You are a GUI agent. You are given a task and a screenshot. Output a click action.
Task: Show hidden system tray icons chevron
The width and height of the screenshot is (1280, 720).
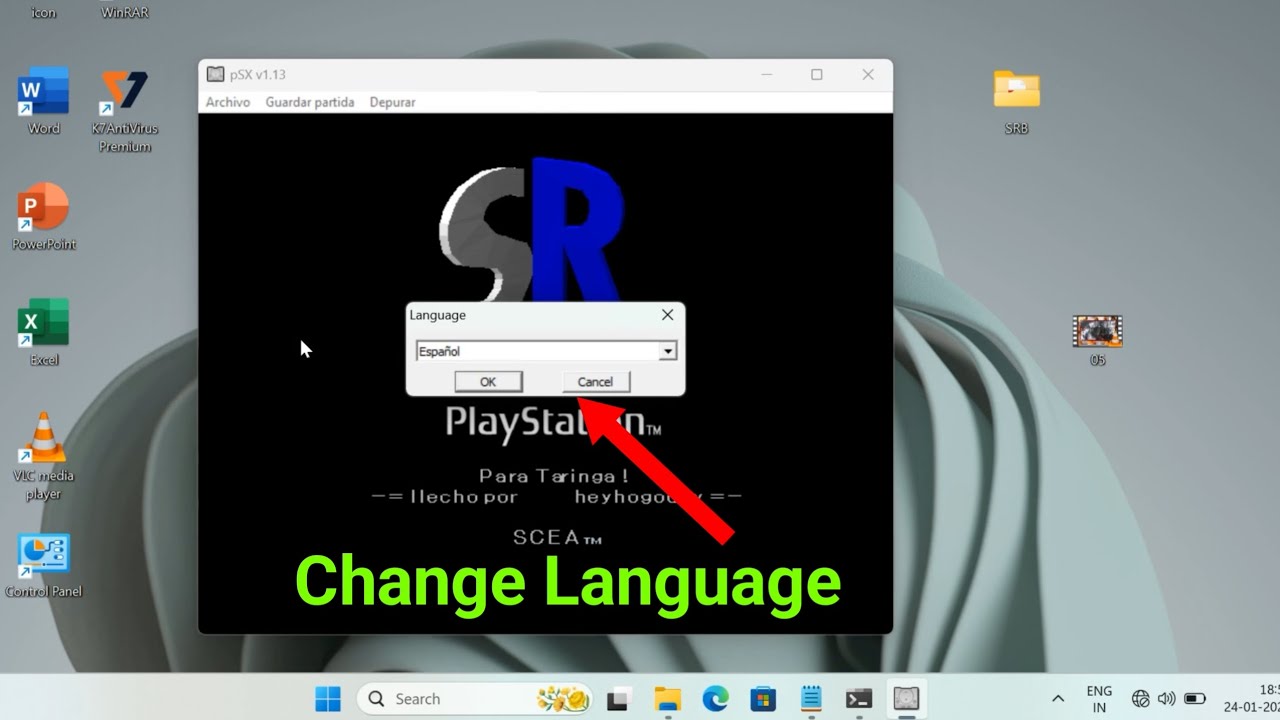[x=1058, y=699]
